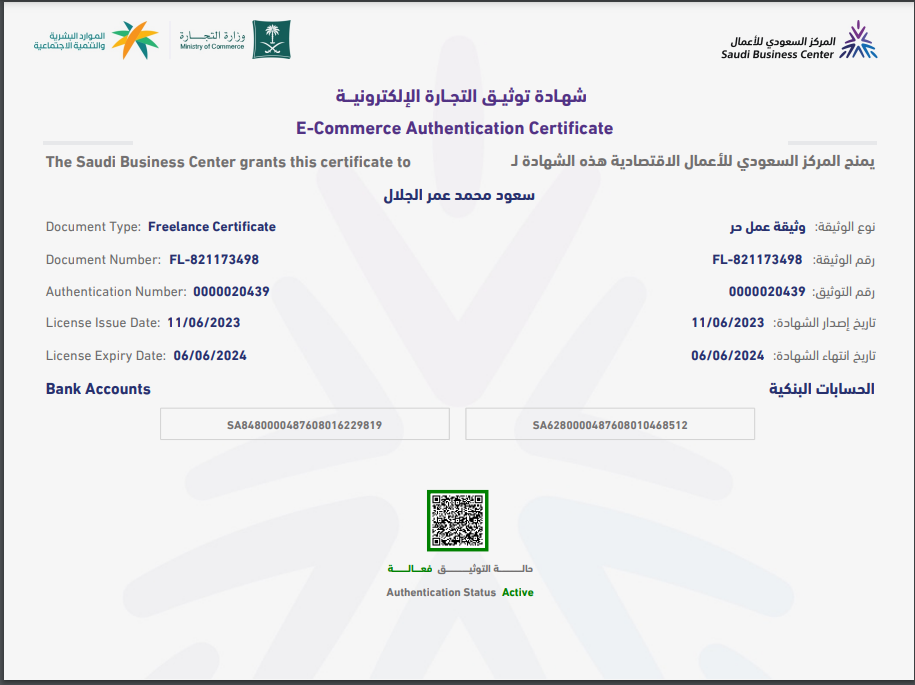Click the Arabic bank accounts heading
The image size is (915, 685).
coord(821,389)
